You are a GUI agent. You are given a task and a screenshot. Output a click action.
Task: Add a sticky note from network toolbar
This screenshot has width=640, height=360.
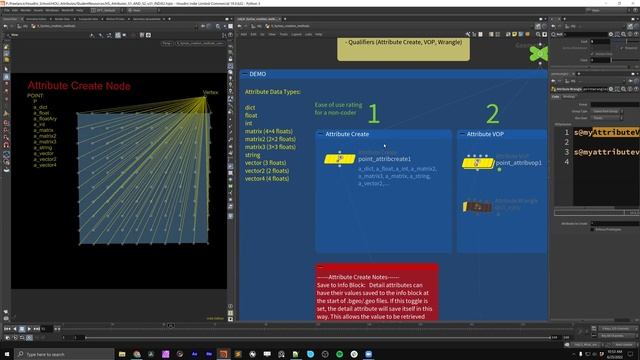(514, 34)
